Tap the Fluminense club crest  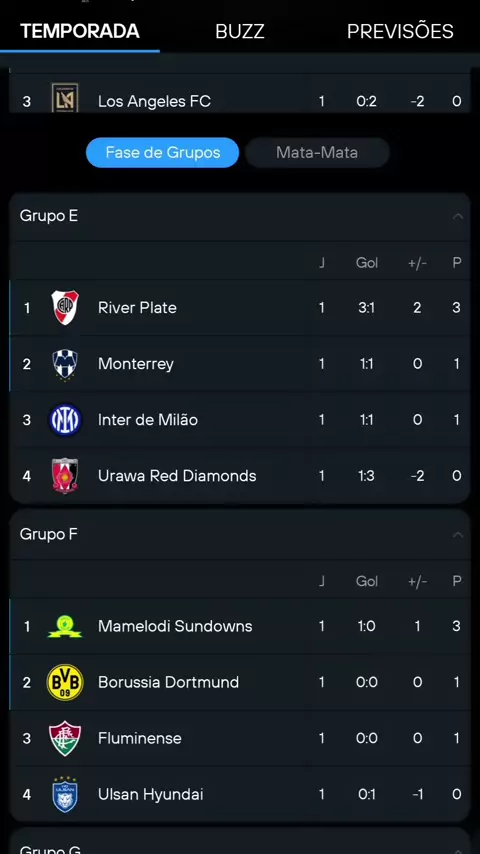65,739
